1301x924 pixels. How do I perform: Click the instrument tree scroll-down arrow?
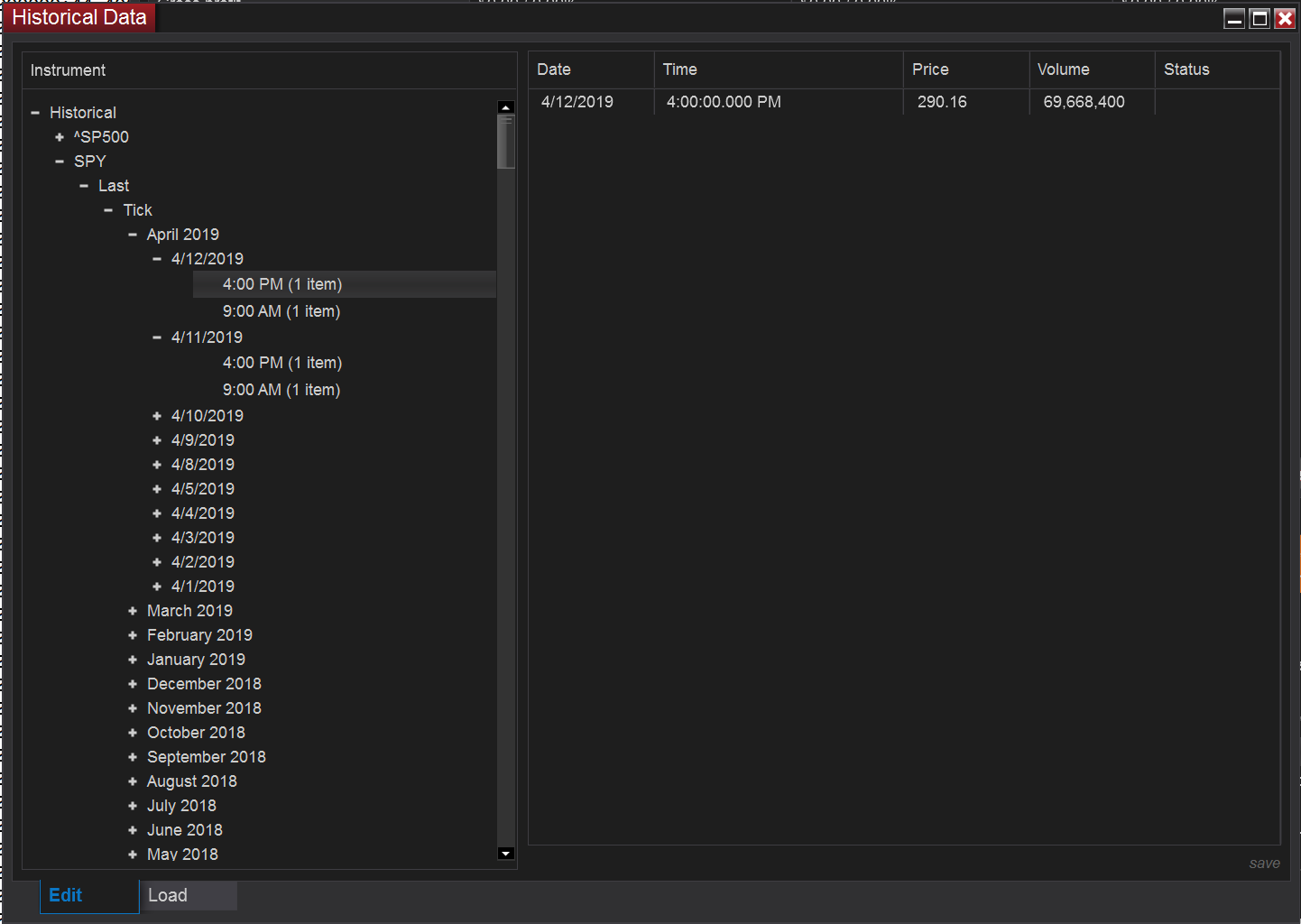(x=506, y=854)
